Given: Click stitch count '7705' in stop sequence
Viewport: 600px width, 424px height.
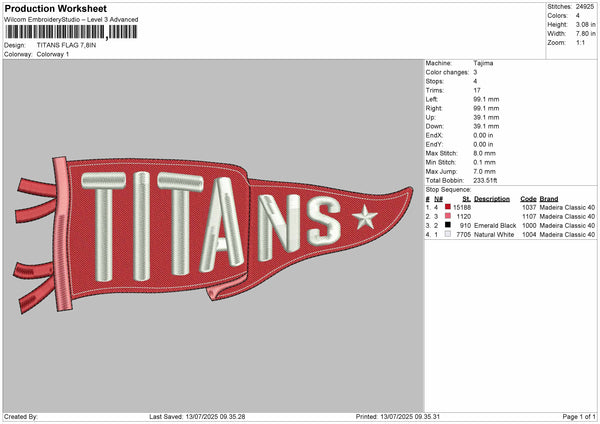Looking at the screenshot, I should (x=463, y=235).
